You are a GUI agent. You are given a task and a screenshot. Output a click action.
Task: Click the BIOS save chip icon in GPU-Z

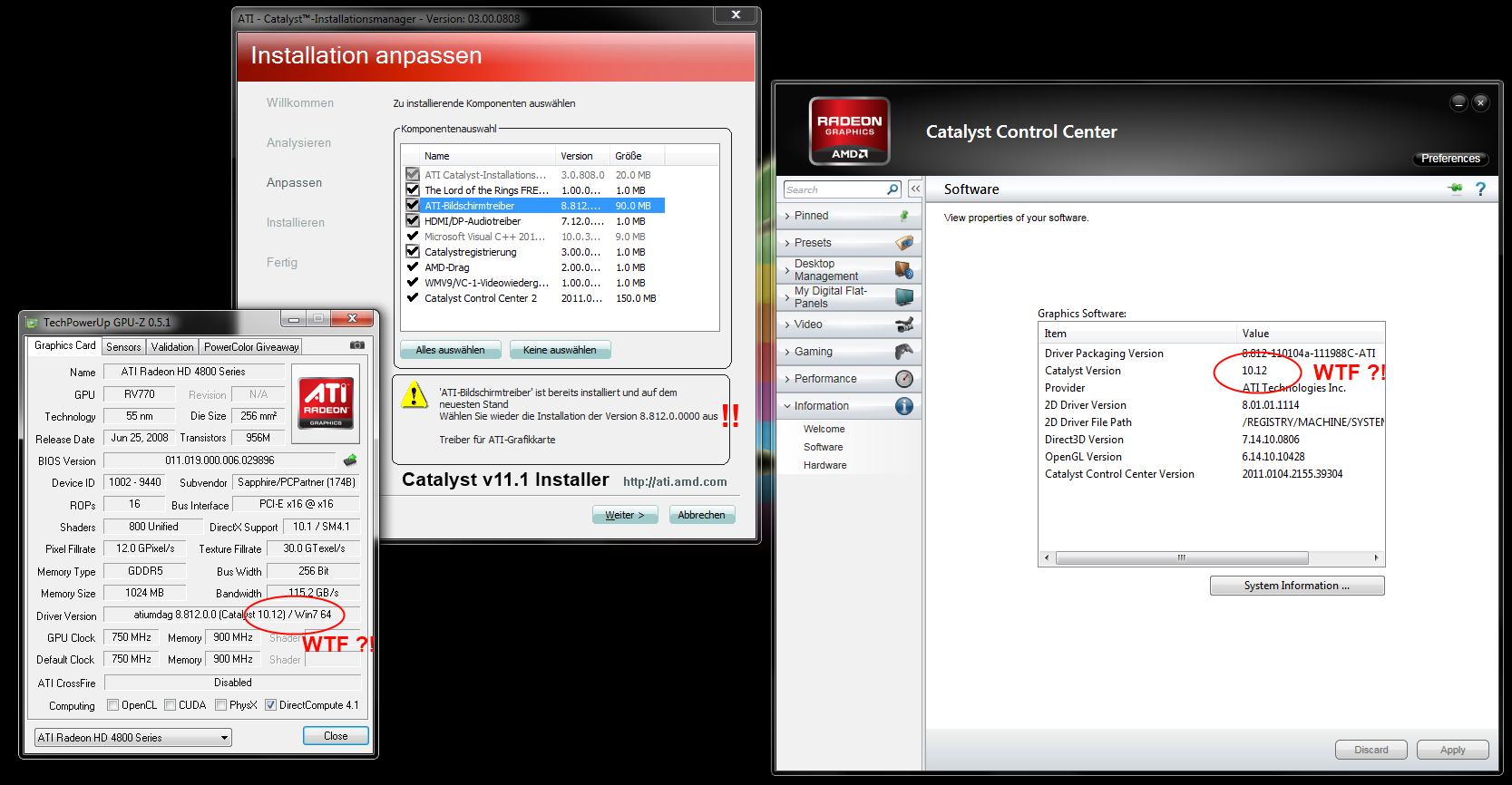click(x=350, y=460)
